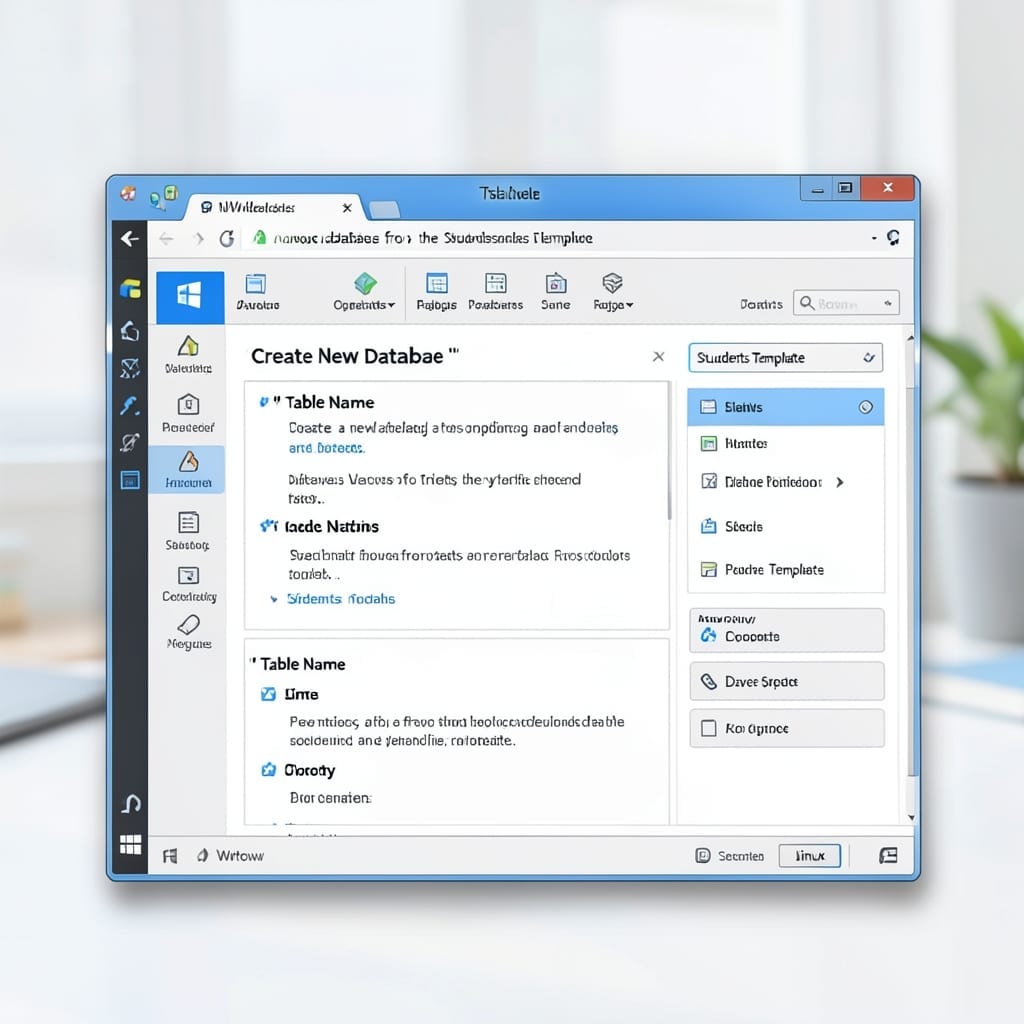Click the Coocatte button
This screenshot has width=1024, height=1024.
[x=787, y=631]
